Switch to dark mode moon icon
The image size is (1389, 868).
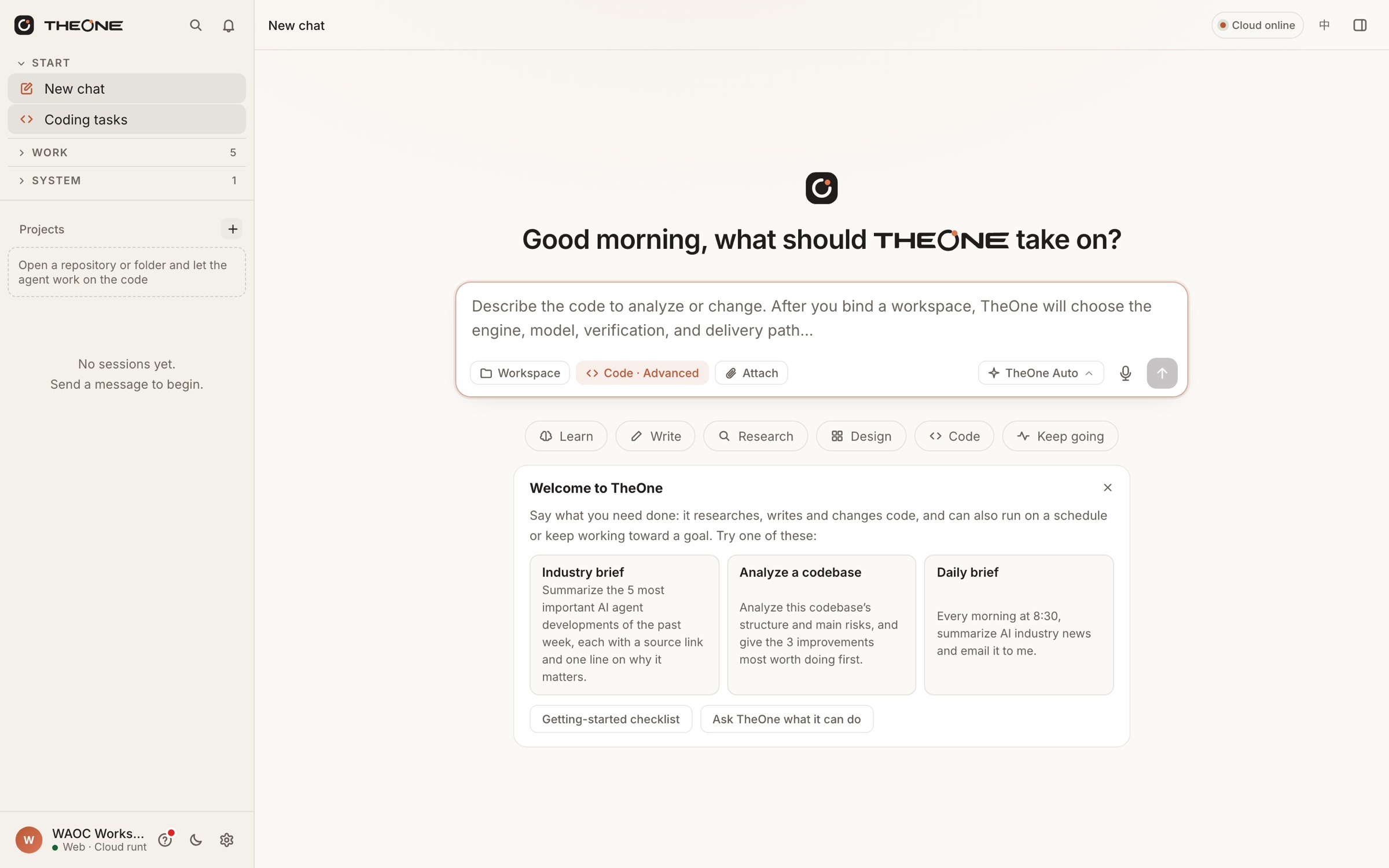point(196,840)
